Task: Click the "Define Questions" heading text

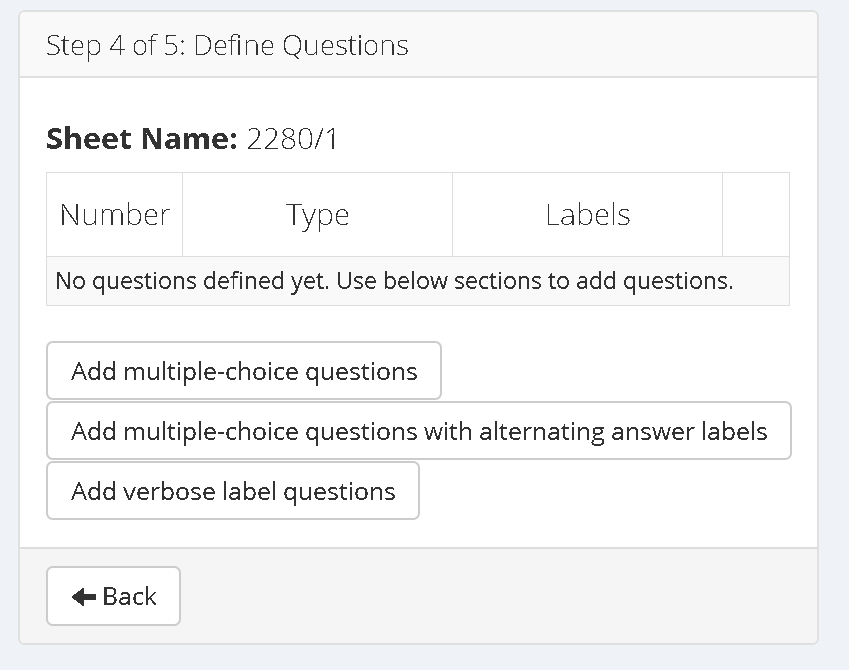Action: [301, 46]
